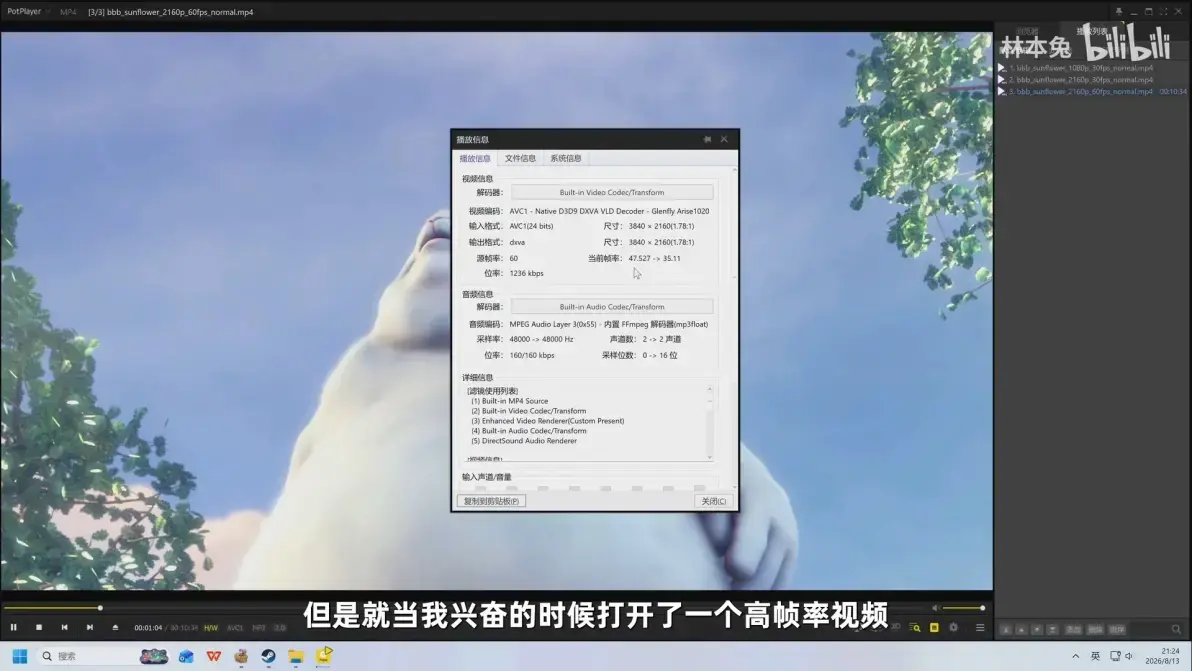This screenshot has width=1192, height=671.
Task: Open File Explorer from the taskbar
Action: coord(296,657)
